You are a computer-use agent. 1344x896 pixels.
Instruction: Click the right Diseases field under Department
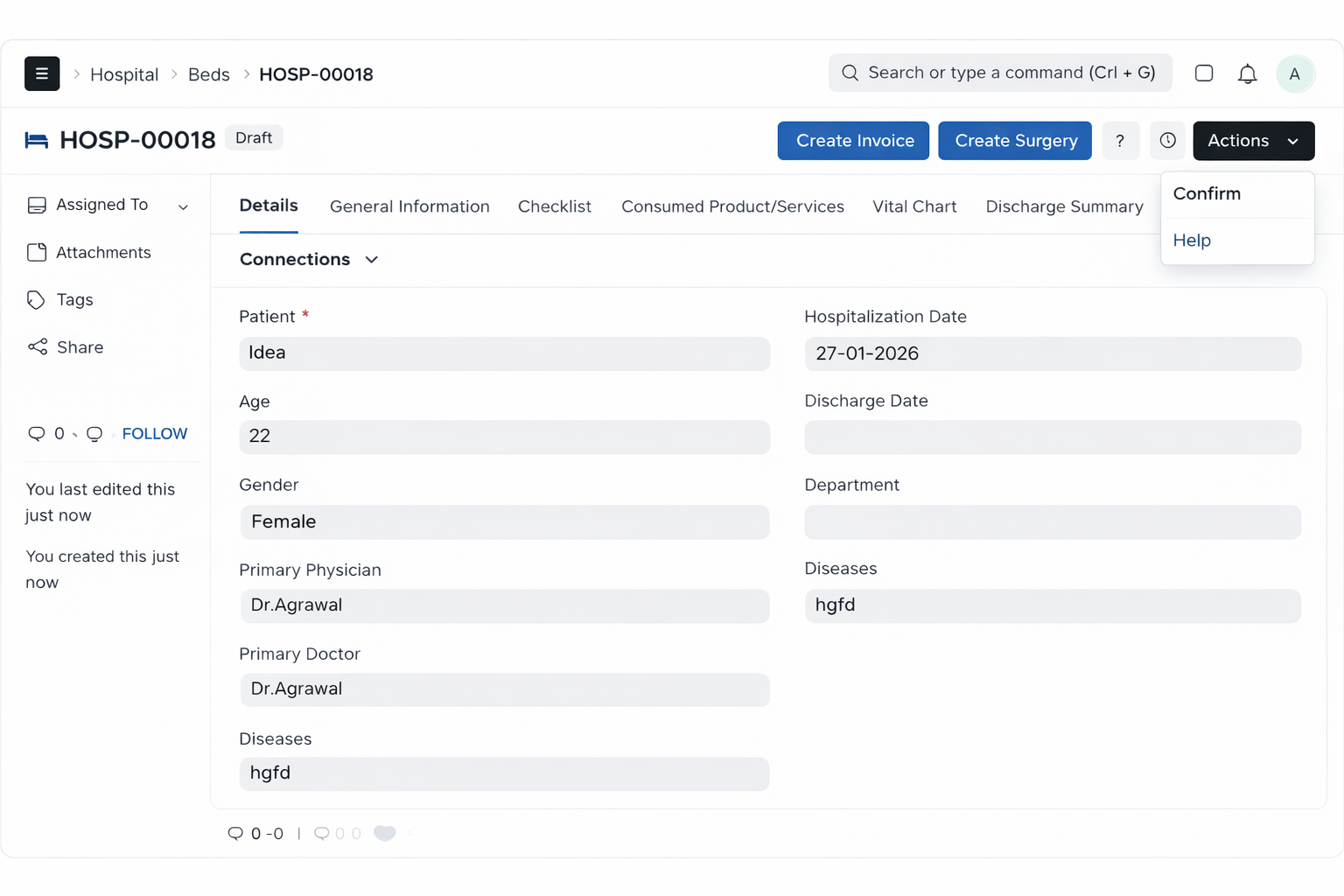[1053, 605]
